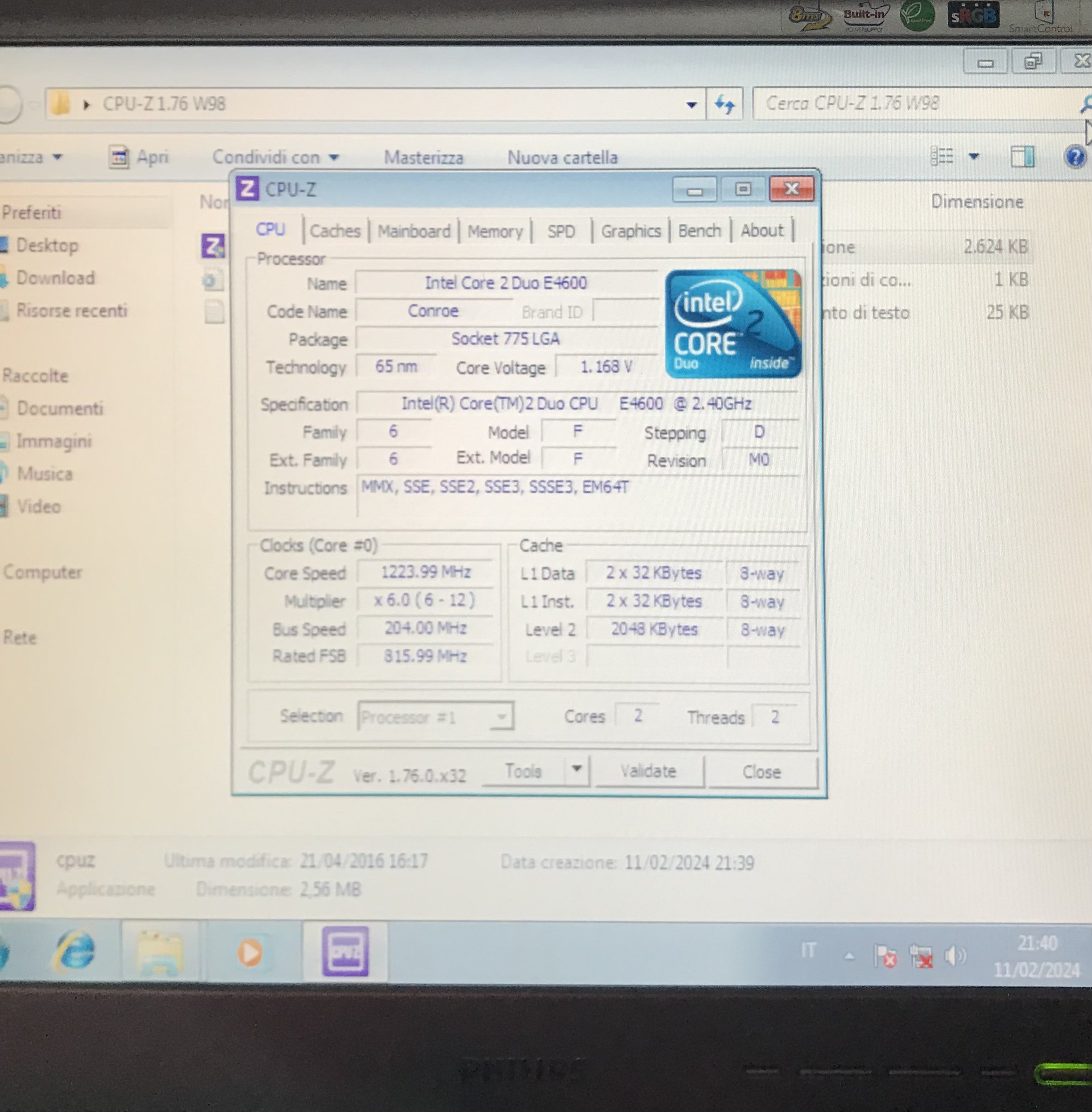
Task: Open the Tools dropdown arrow
Action: (x=577, y=768)
